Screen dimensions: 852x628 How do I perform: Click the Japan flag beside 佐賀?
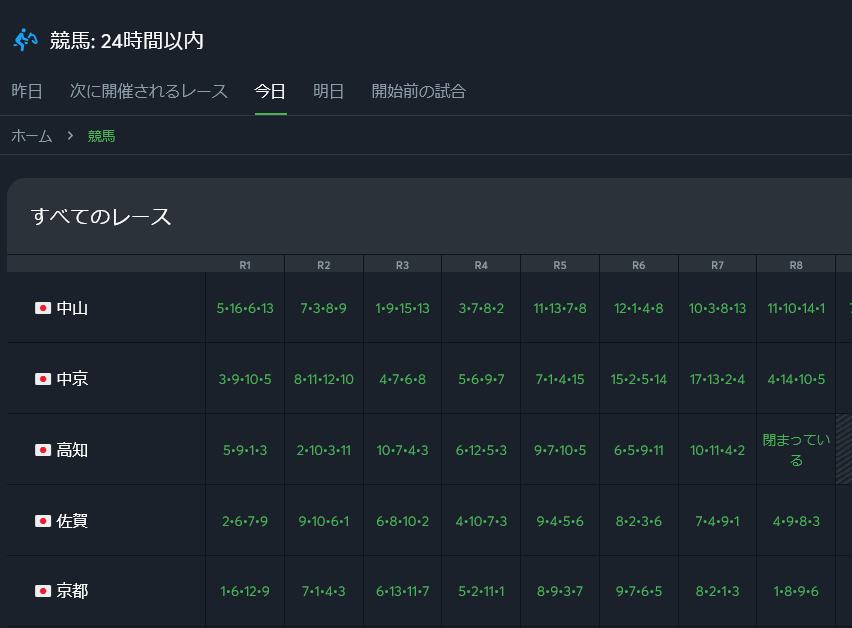pyautogui.click(x=42, y=521)
